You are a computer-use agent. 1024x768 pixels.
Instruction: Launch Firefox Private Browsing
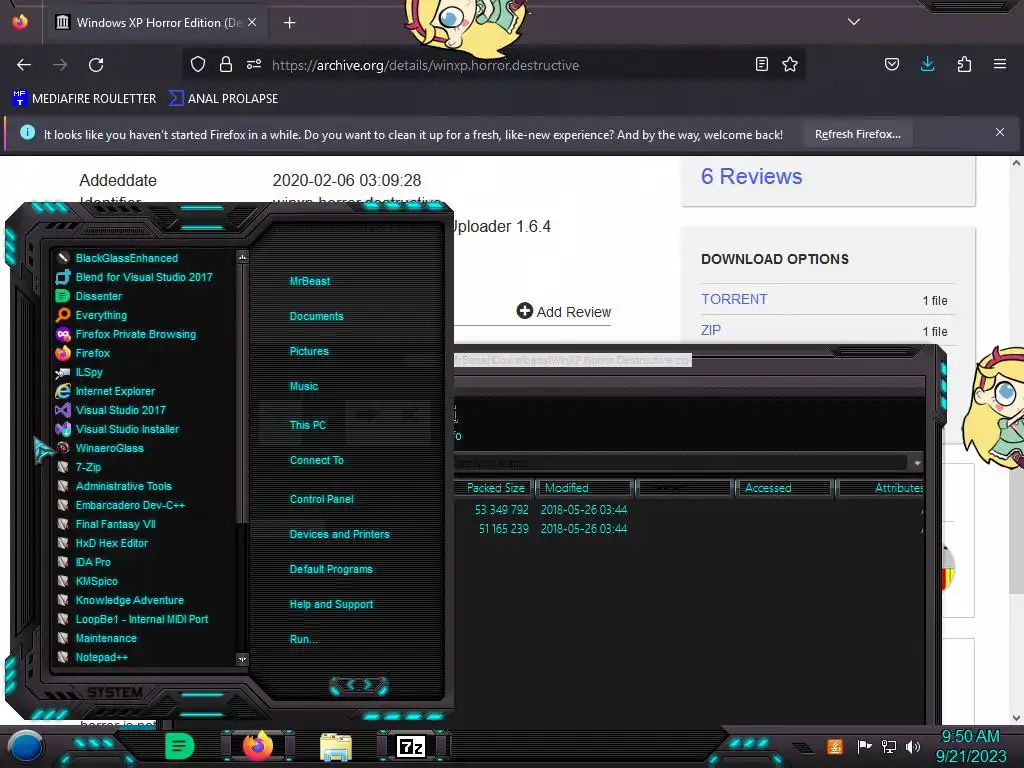click(x=126, y=334)
